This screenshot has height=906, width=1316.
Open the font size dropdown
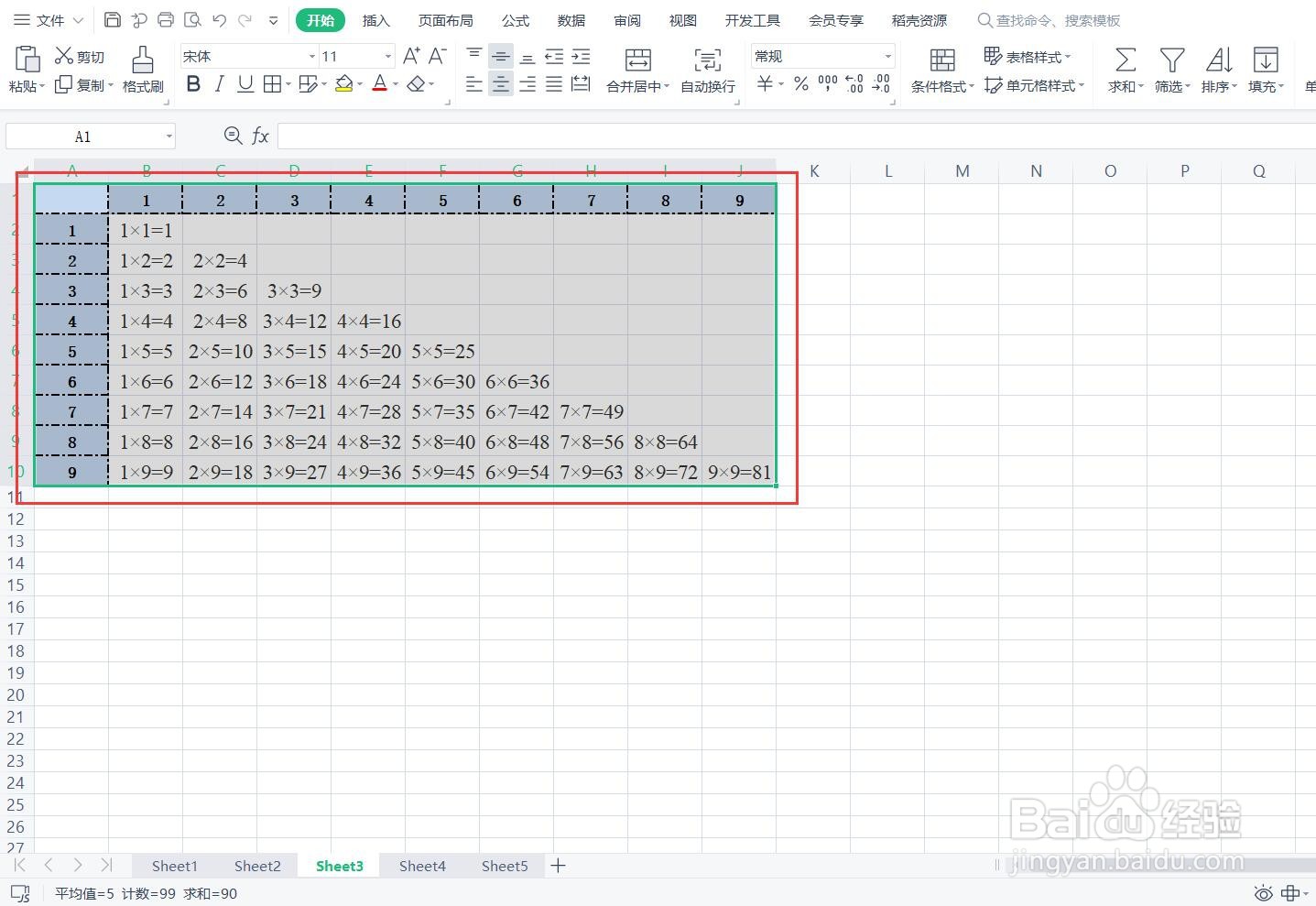(x=388, y=57)
